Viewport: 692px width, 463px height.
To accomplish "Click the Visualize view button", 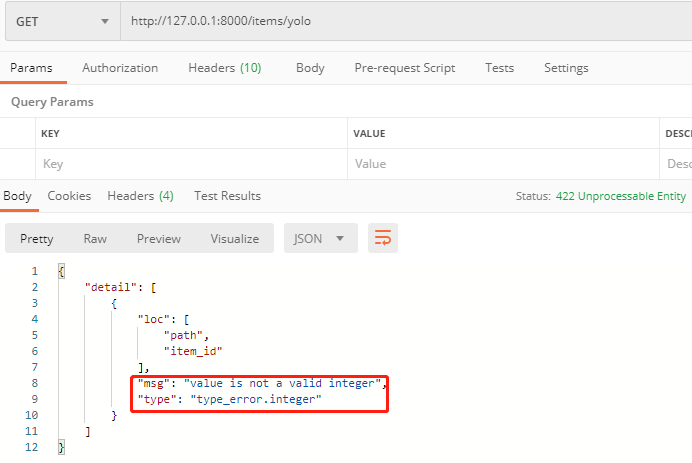I will [234, 239].
